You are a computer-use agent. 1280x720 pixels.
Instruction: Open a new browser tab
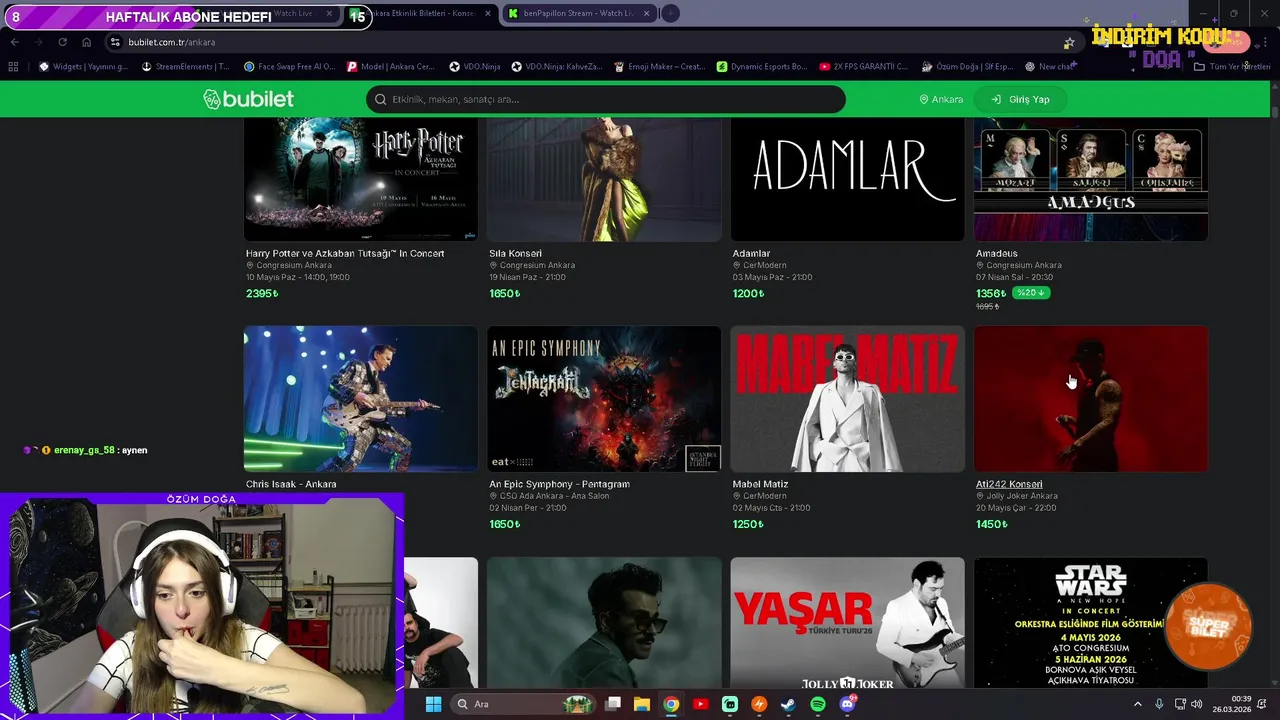pos(671,13)
